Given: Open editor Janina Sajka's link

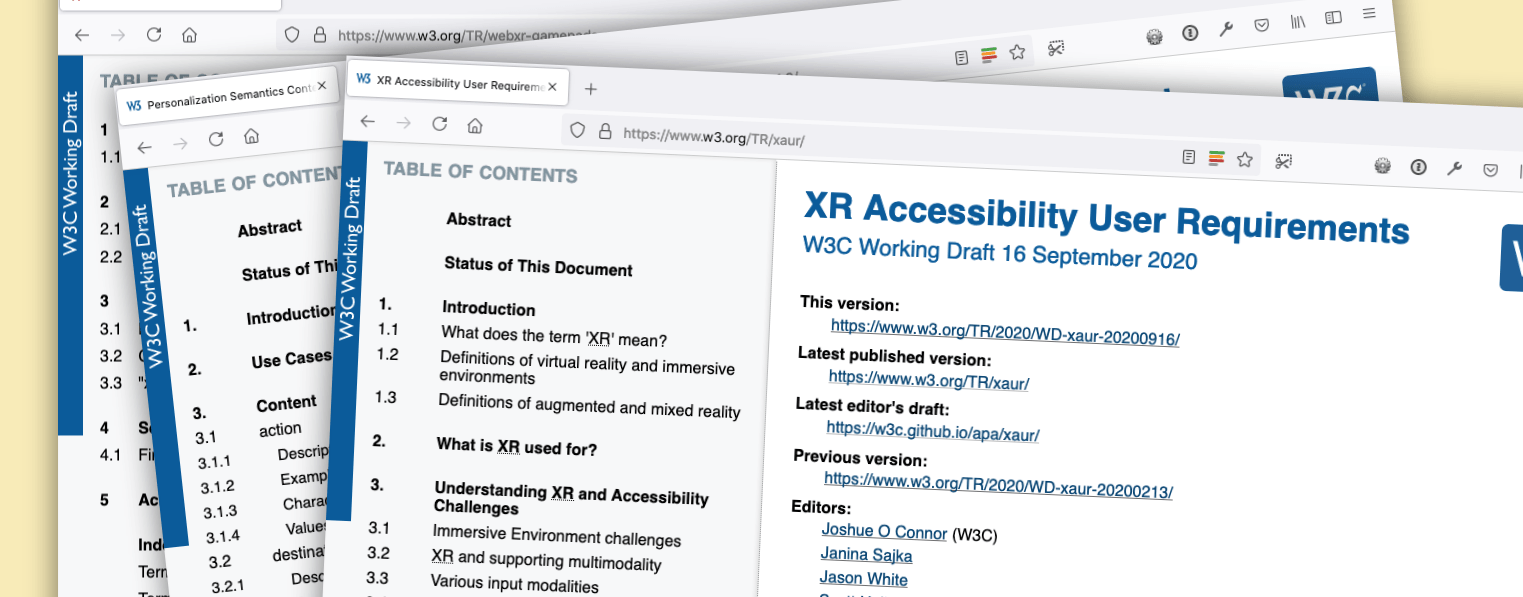Looking at the screenshot, I should [866, 554].
